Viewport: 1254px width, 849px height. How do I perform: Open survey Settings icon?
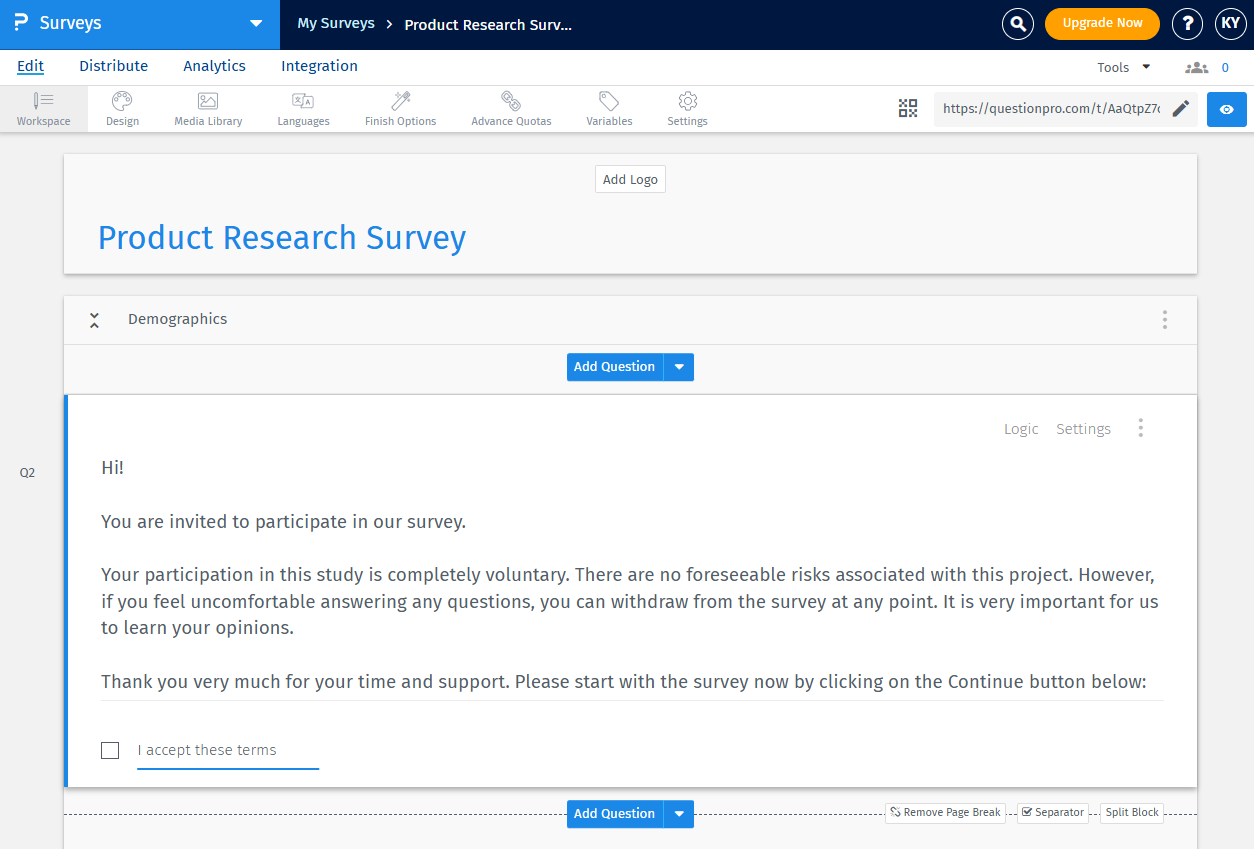(687, 108)
